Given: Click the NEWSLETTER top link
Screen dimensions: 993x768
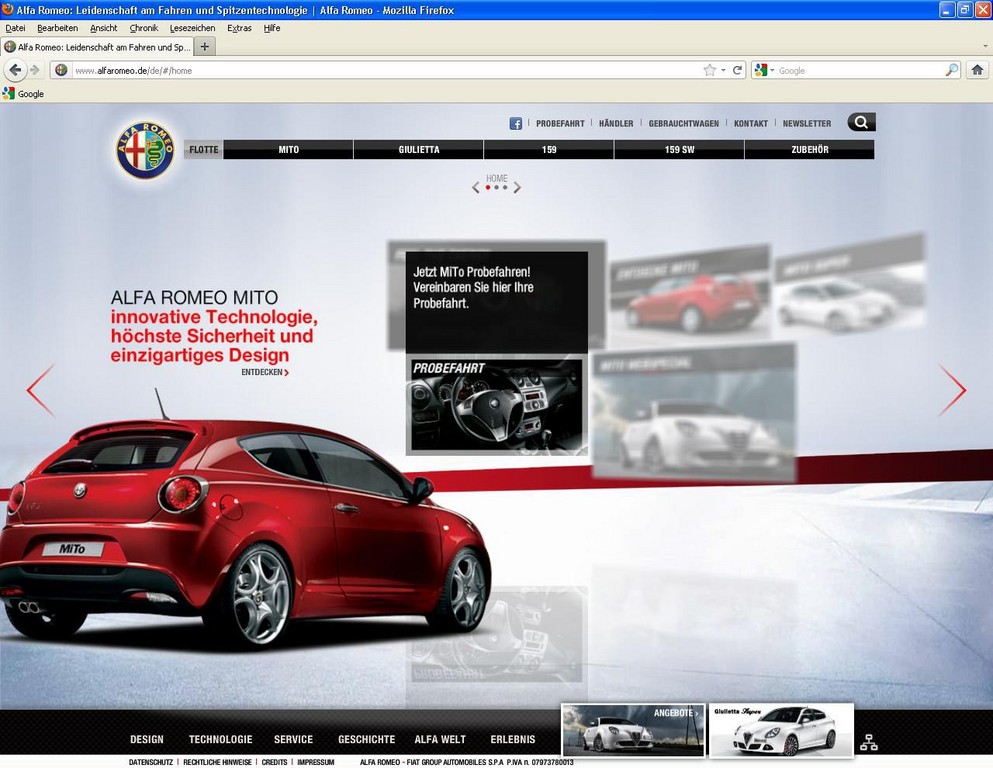Looking at the screenshot, I should (x=807, y=123).
